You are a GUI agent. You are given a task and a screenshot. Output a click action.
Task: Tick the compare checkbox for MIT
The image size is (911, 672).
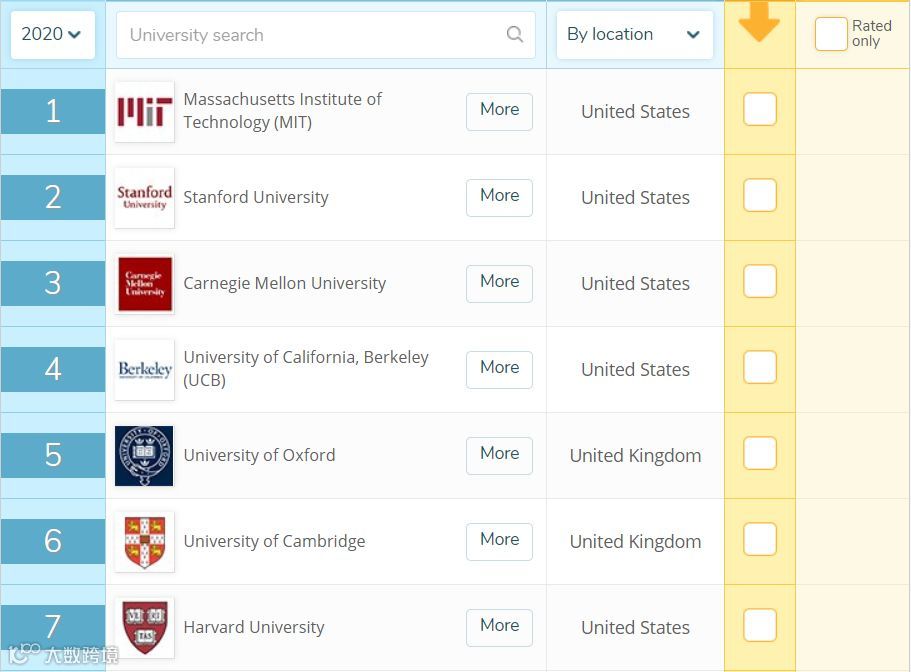click(x=760, y=109)
